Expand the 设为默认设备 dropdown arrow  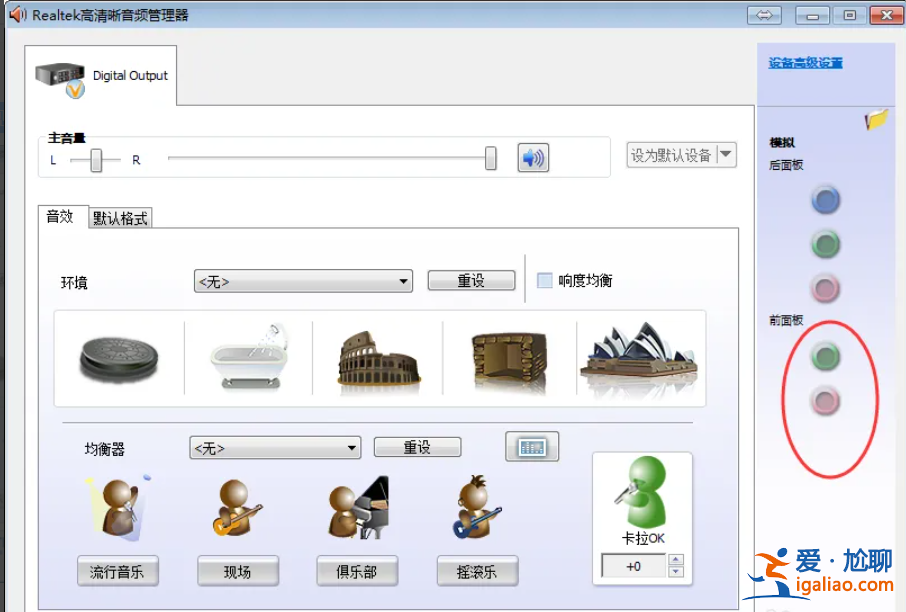[x=723, y=154]
